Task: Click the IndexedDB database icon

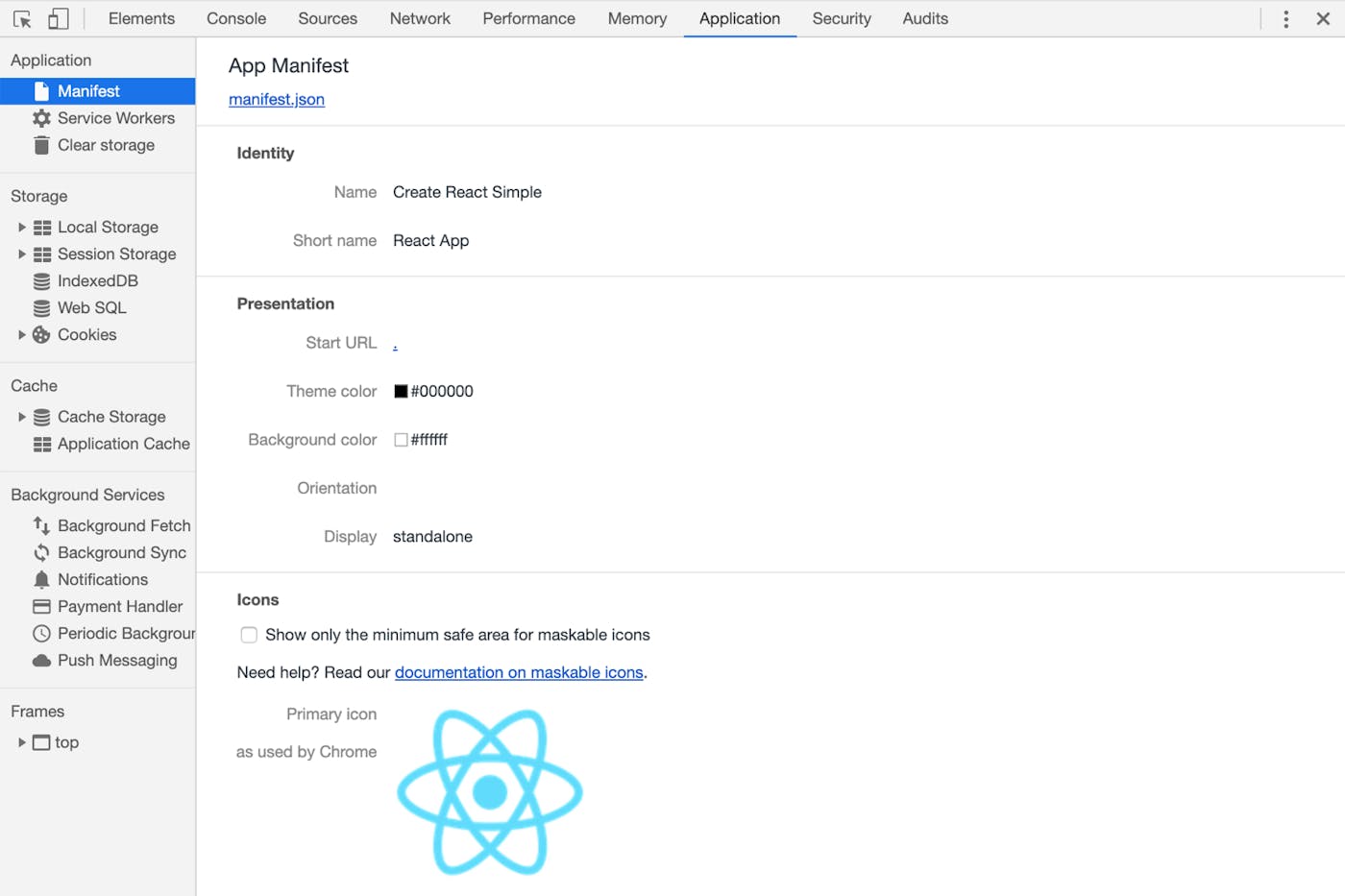Action: pyautogui.click(x=41, y=281)
